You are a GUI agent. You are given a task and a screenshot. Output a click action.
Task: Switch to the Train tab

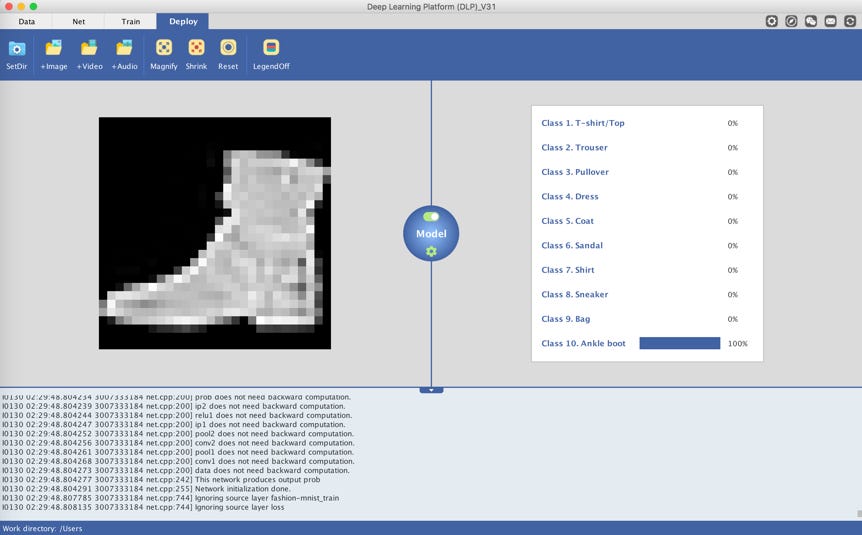click(131, 21)
